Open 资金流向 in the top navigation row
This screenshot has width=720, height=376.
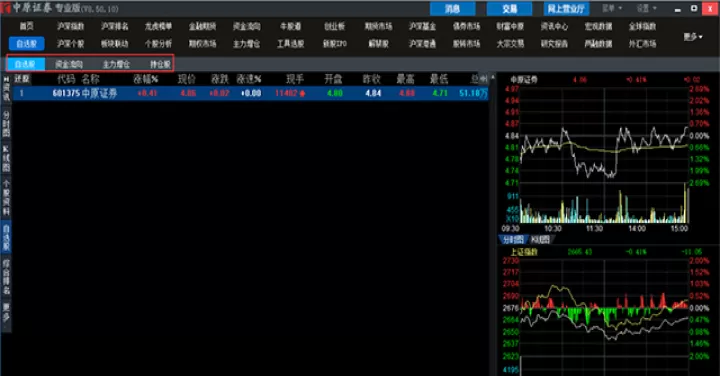[247, 26]
